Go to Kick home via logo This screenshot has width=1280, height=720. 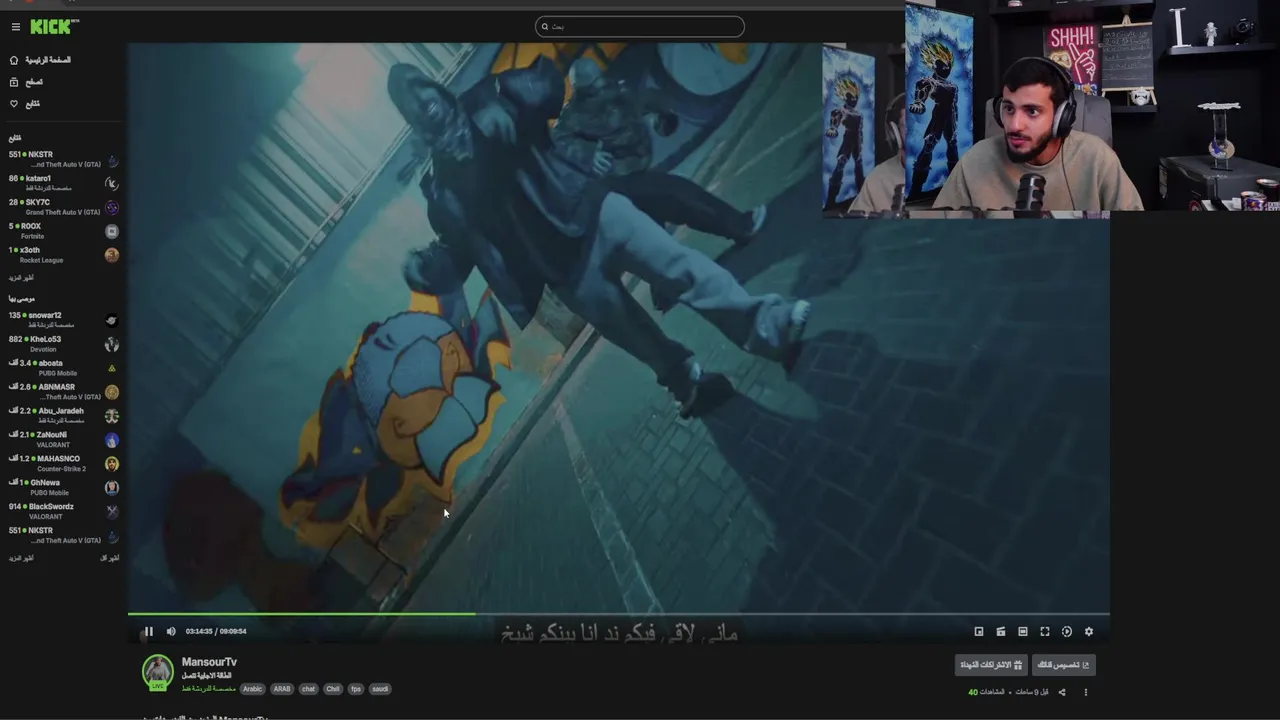[54, 27]
